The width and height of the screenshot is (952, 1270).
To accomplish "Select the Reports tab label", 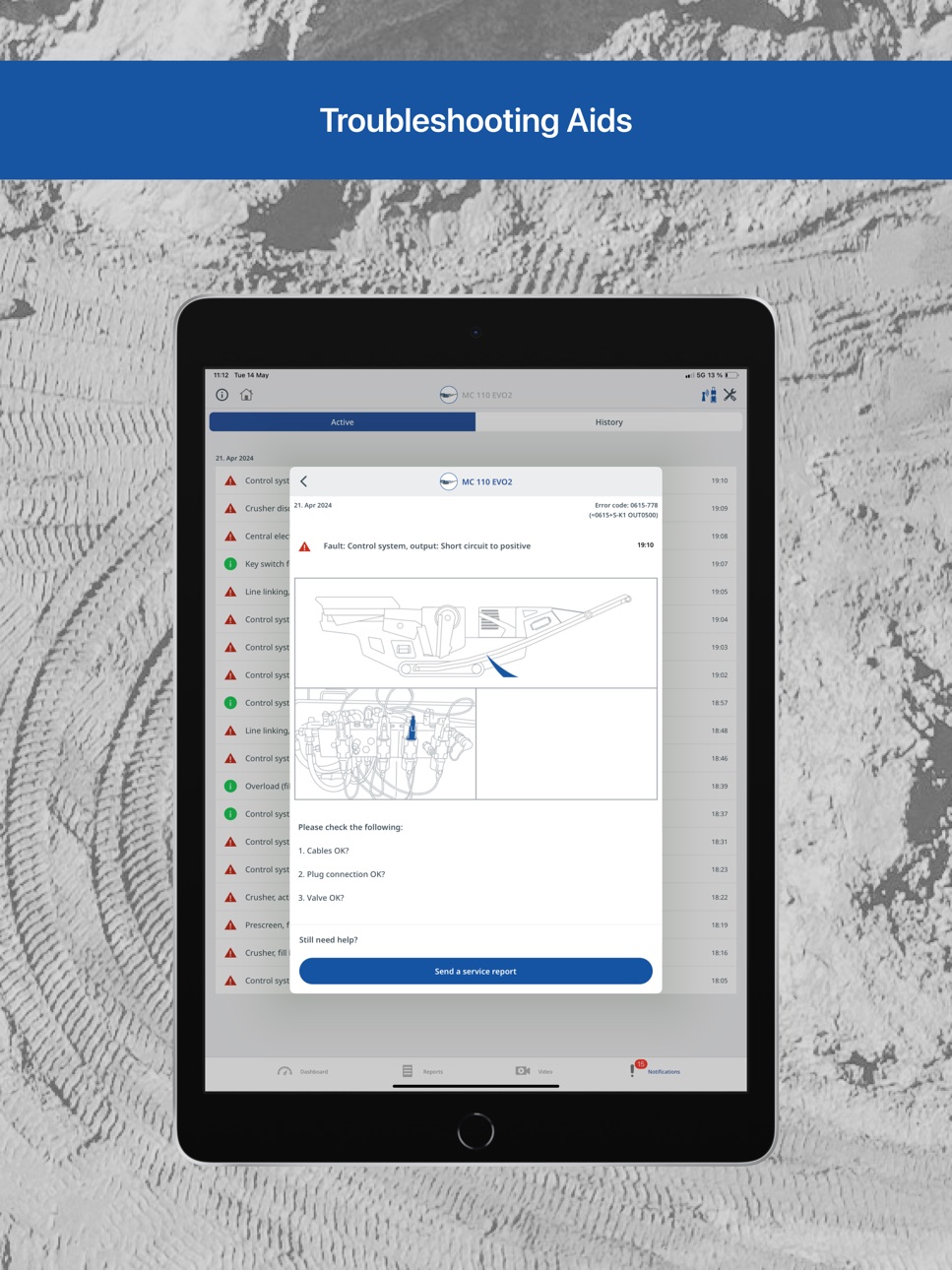I will tap(433, 1072).
